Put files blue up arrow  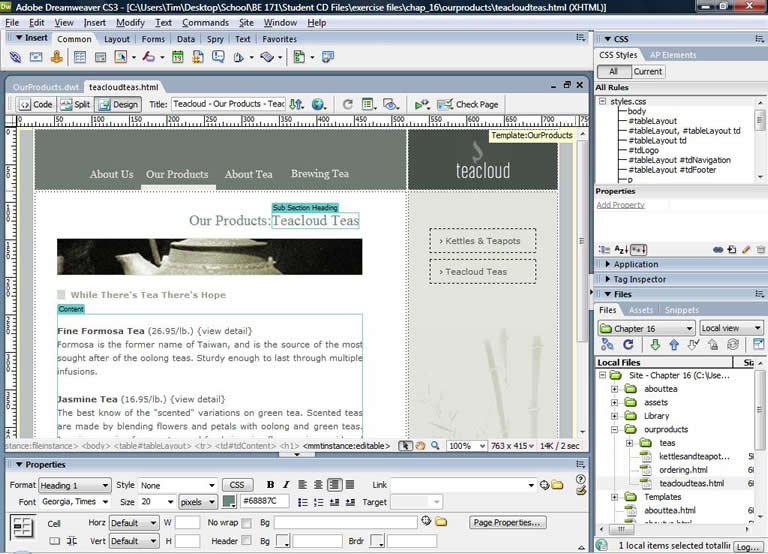[674, 345]
